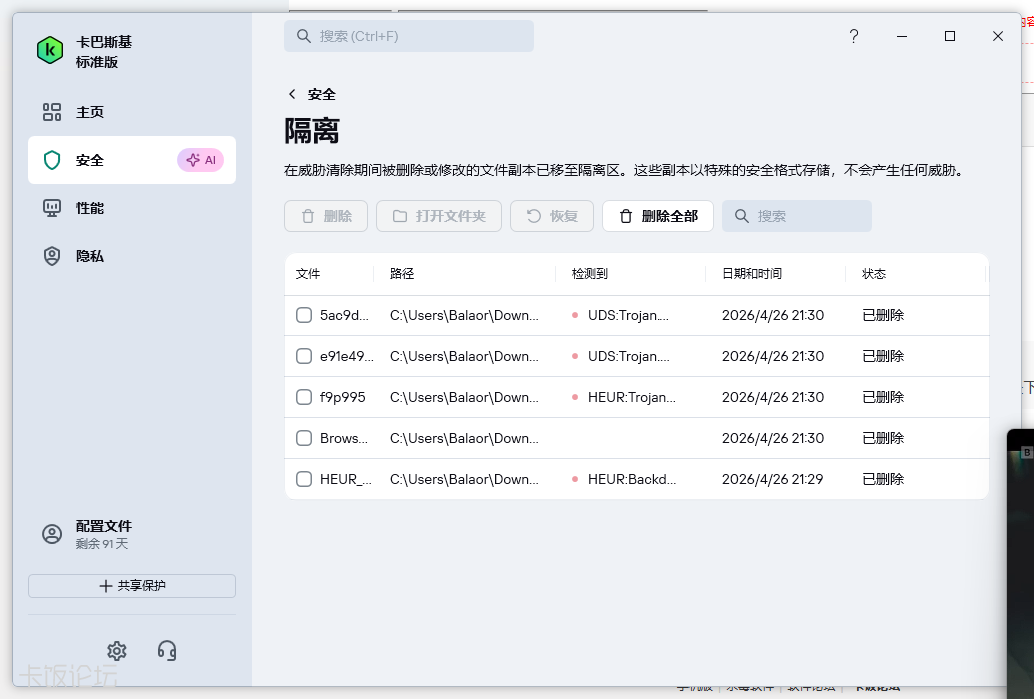Click the 删除全部 button
Image resolution: width=1034 pixels, height=699 pixels.
pyautogui.click(x=658, y=216)
